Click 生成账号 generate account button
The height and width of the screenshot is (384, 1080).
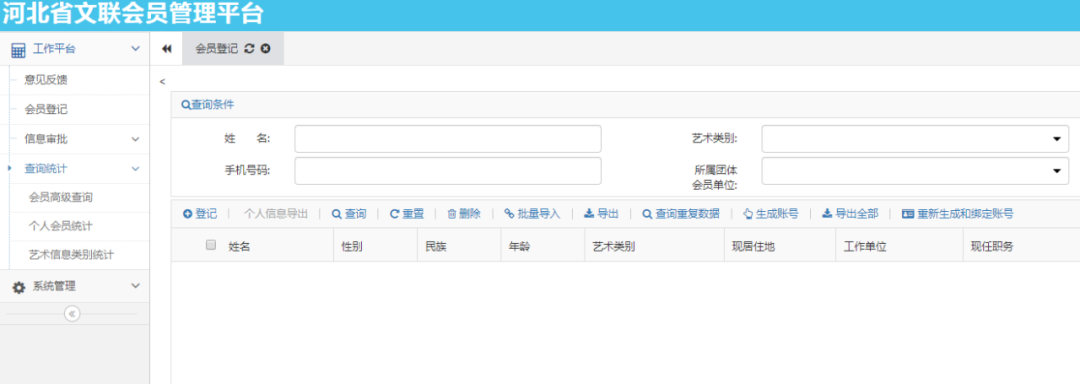coord(771,214)
